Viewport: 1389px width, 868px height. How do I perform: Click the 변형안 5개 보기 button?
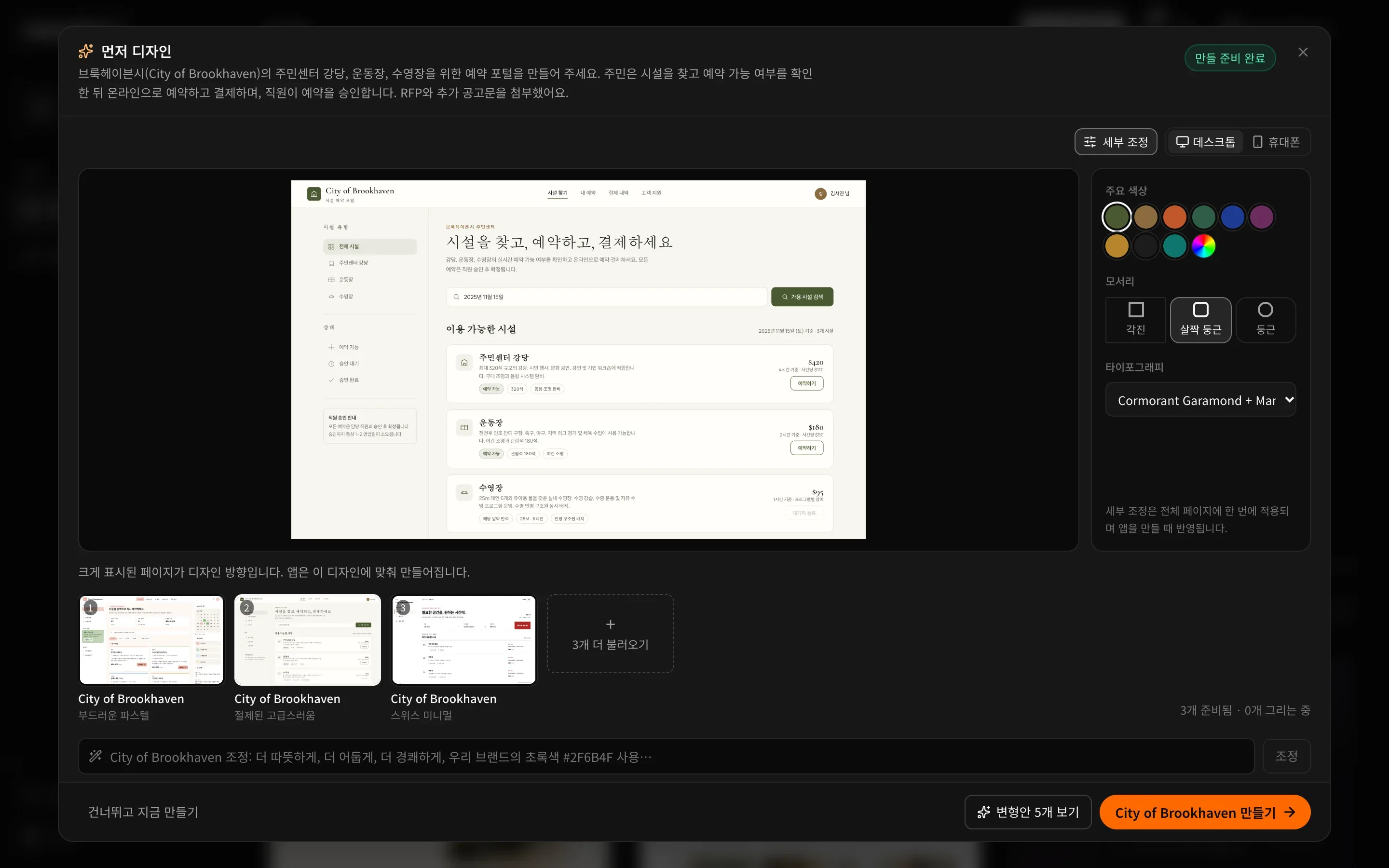pyautogui.click(x=1027, y=812)
